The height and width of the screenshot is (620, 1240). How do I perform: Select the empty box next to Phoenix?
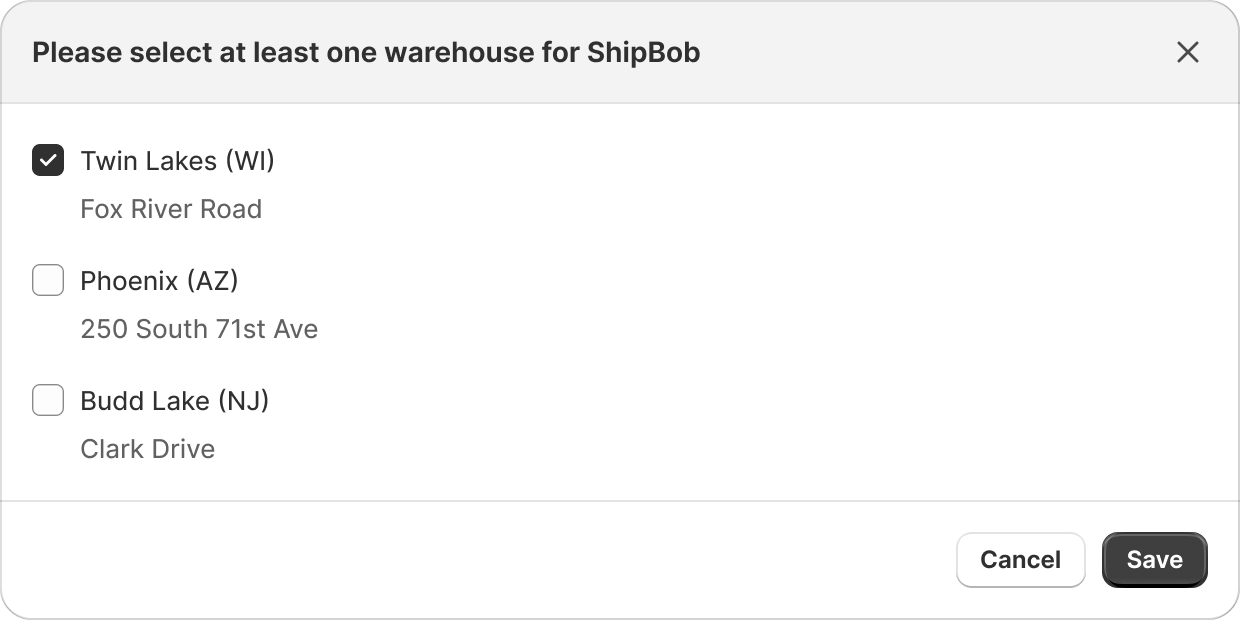point(48,280)
